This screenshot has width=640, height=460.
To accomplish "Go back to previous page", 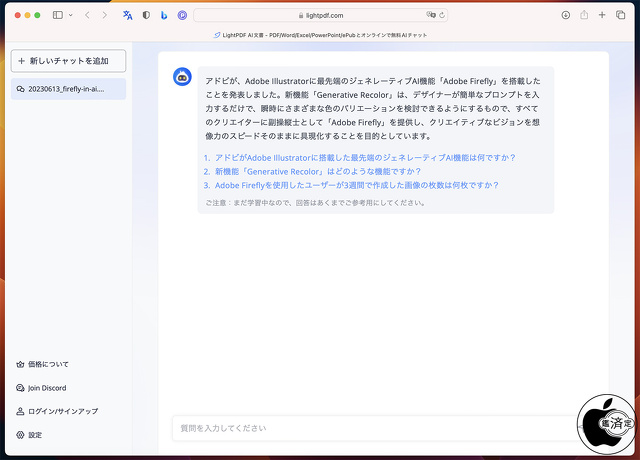I will (87, 15).
